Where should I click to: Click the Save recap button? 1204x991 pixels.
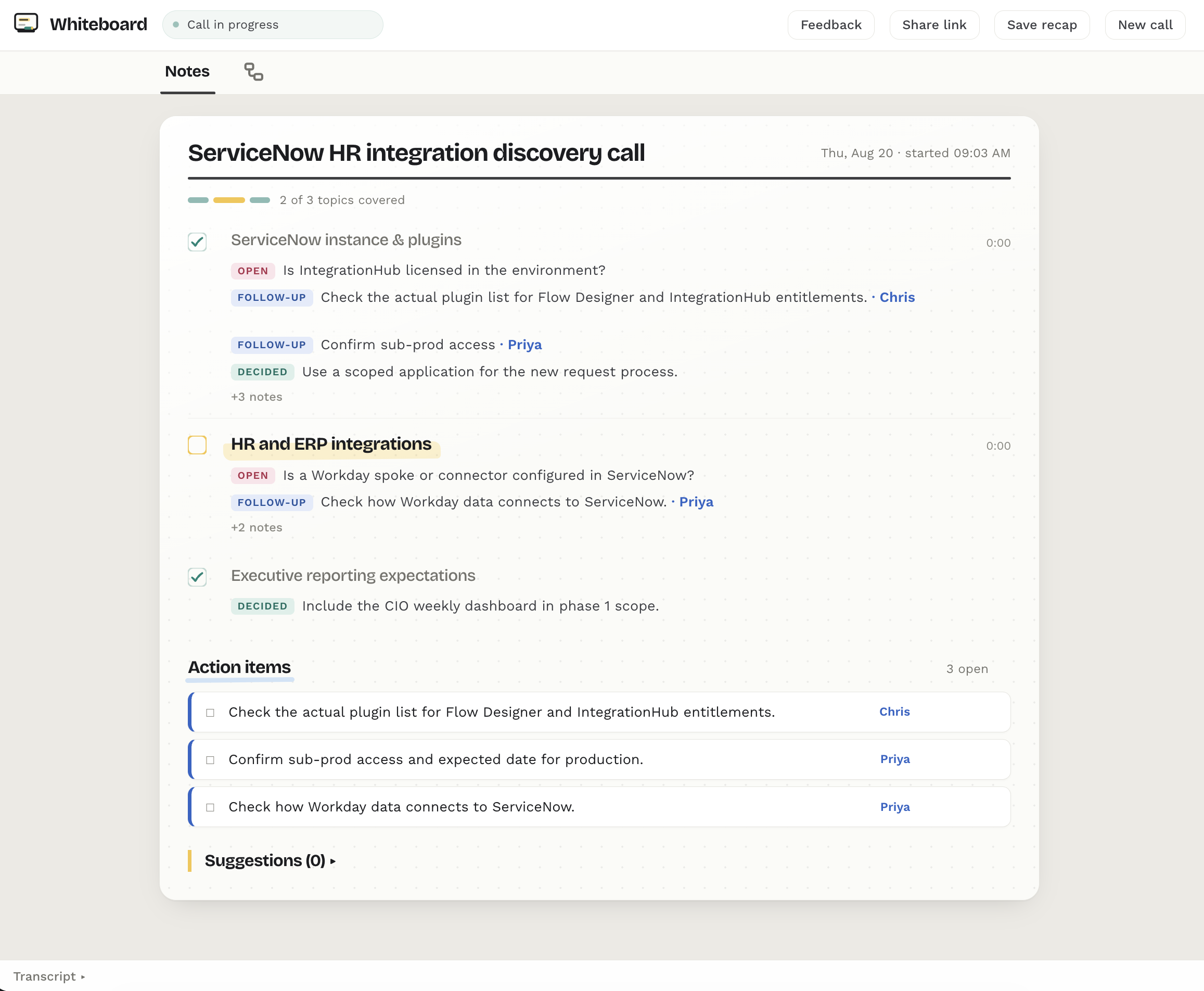tap(1041, 24)
